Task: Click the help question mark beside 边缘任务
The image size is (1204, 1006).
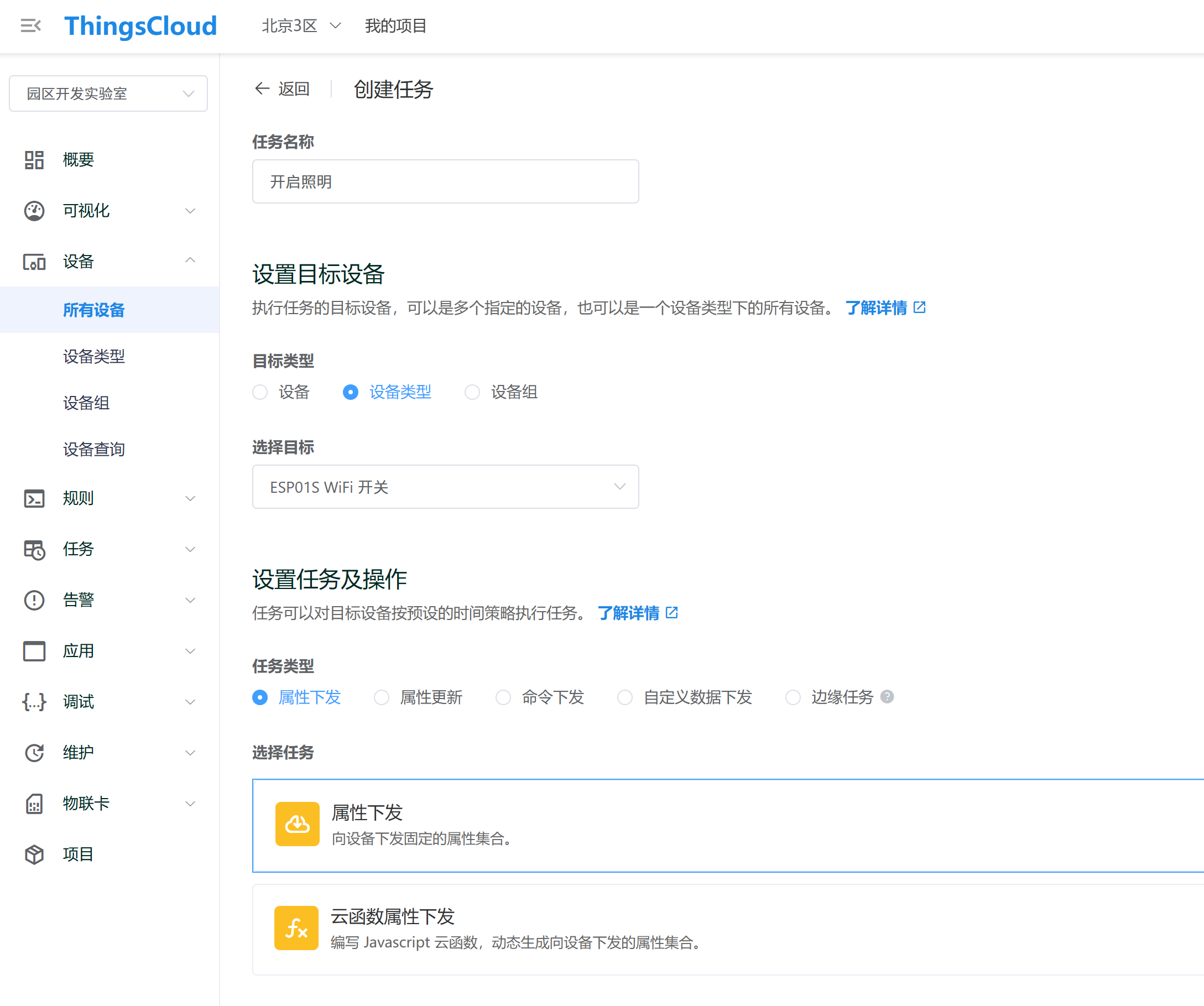Action: click(887, 696)
